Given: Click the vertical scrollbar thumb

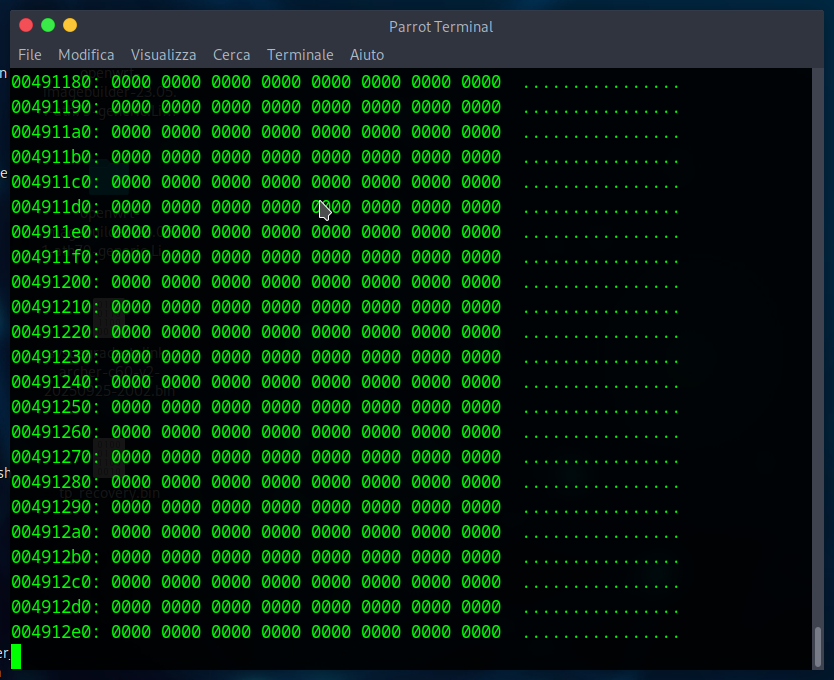Looking at the screenshot, I should [818, 645].
